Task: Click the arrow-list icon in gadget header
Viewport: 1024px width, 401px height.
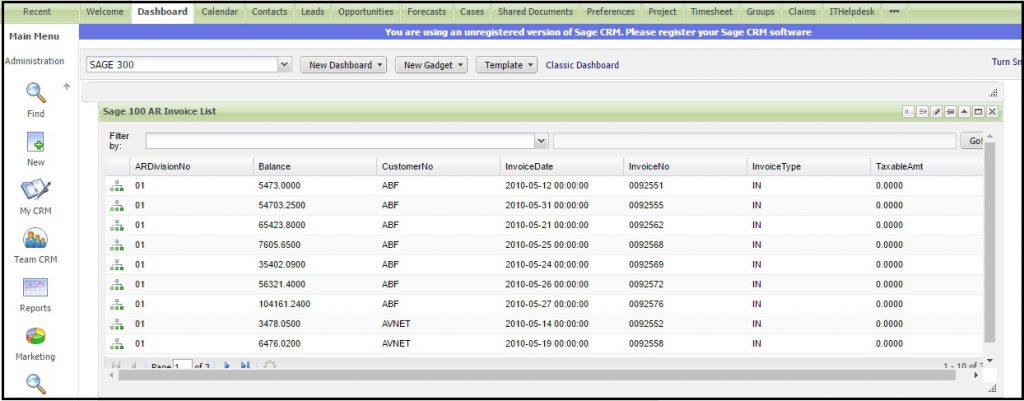Action: (923, 112)
